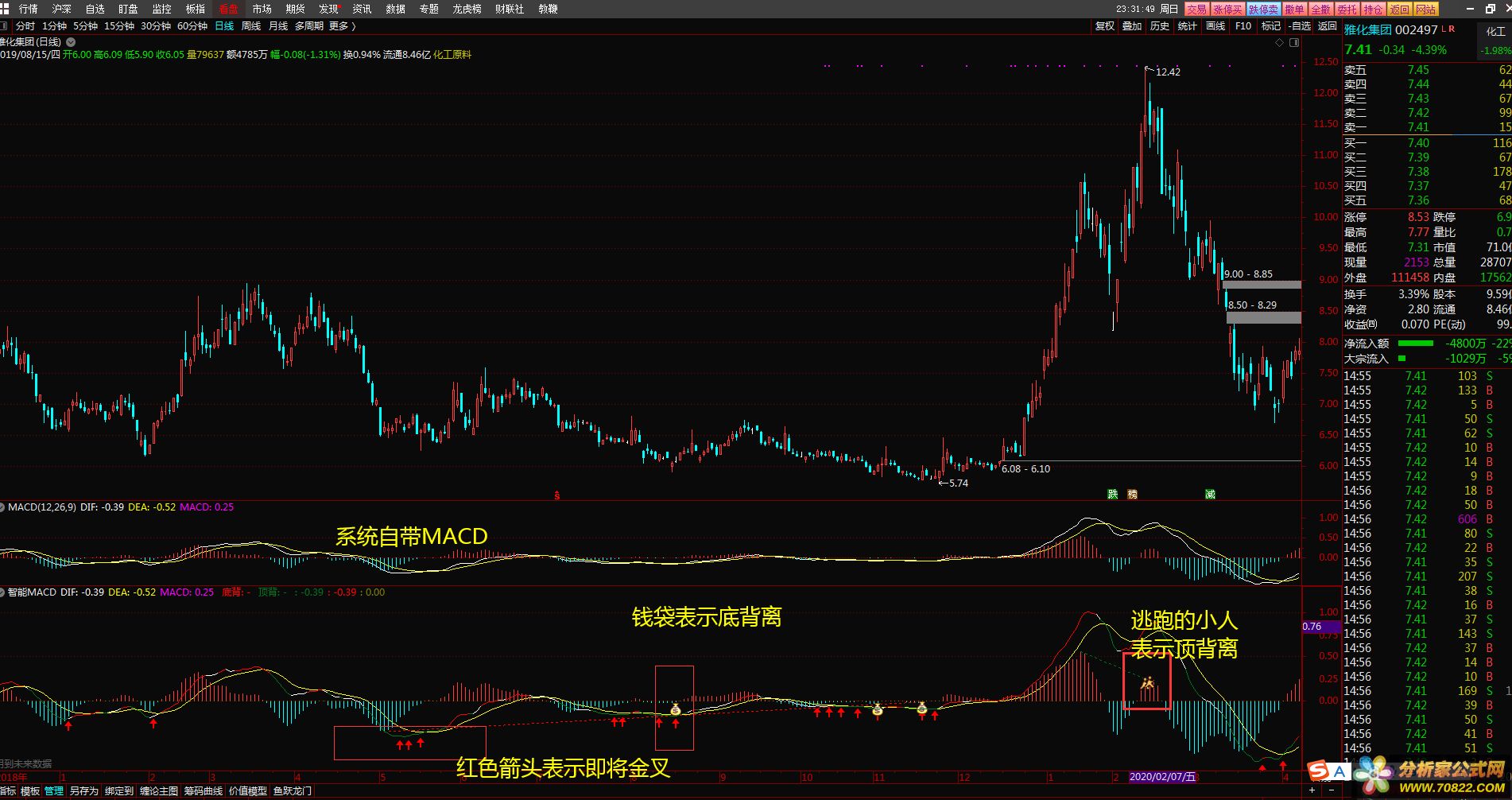Open the F10 company info
This screenshot has width=1512, height=800.
point(1243,26)
